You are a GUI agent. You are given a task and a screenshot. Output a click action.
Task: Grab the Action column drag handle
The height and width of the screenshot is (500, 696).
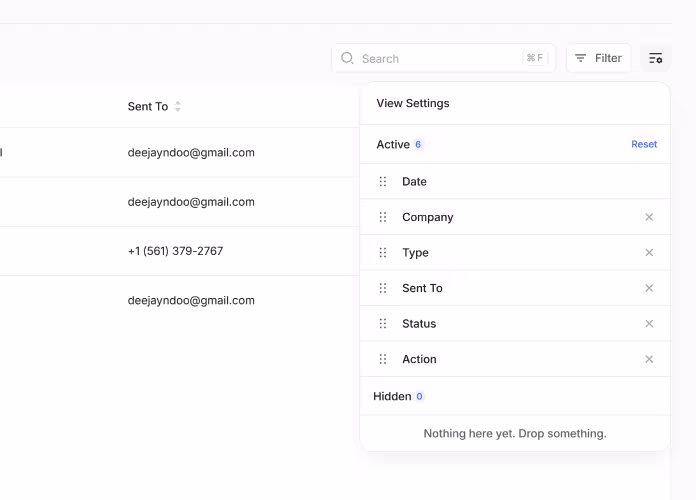[x=383, y=359]
